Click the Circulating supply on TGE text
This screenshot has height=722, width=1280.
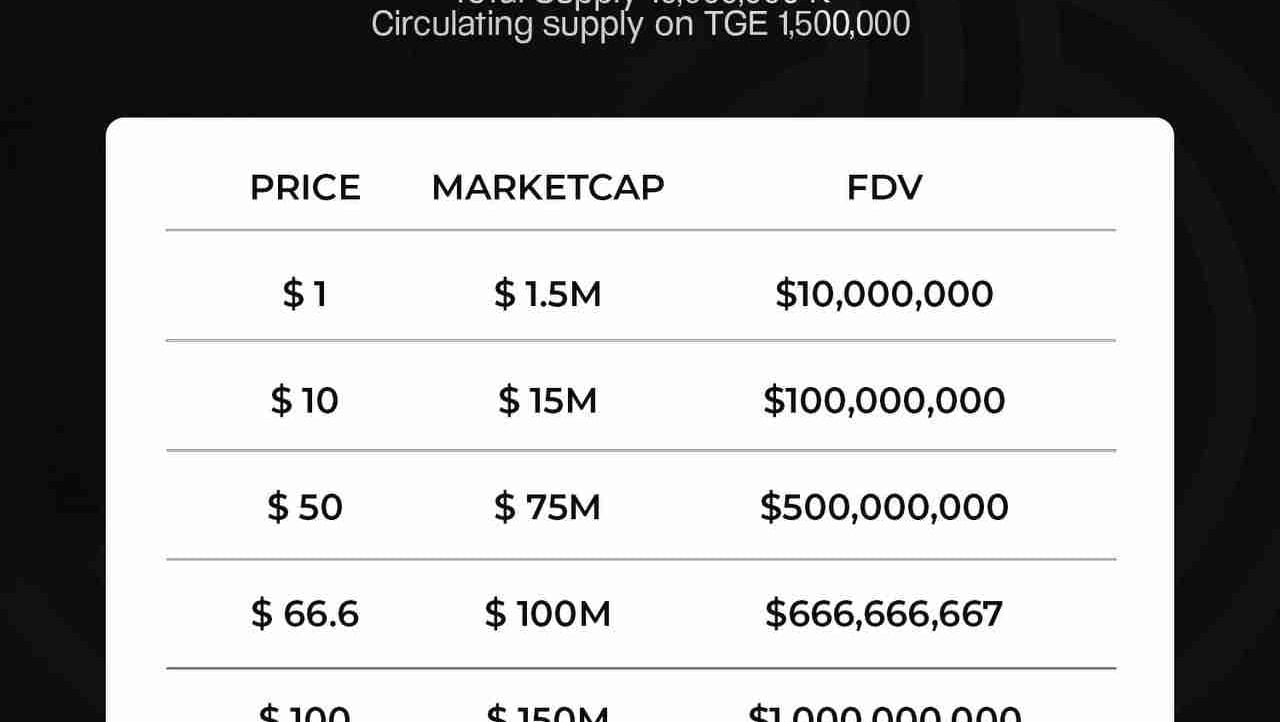point(640,24)
